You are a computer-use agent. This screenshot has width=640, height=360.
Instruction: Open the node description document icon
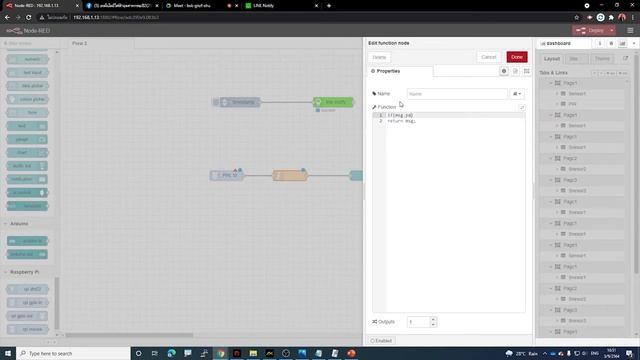click(x=516, y=71)
